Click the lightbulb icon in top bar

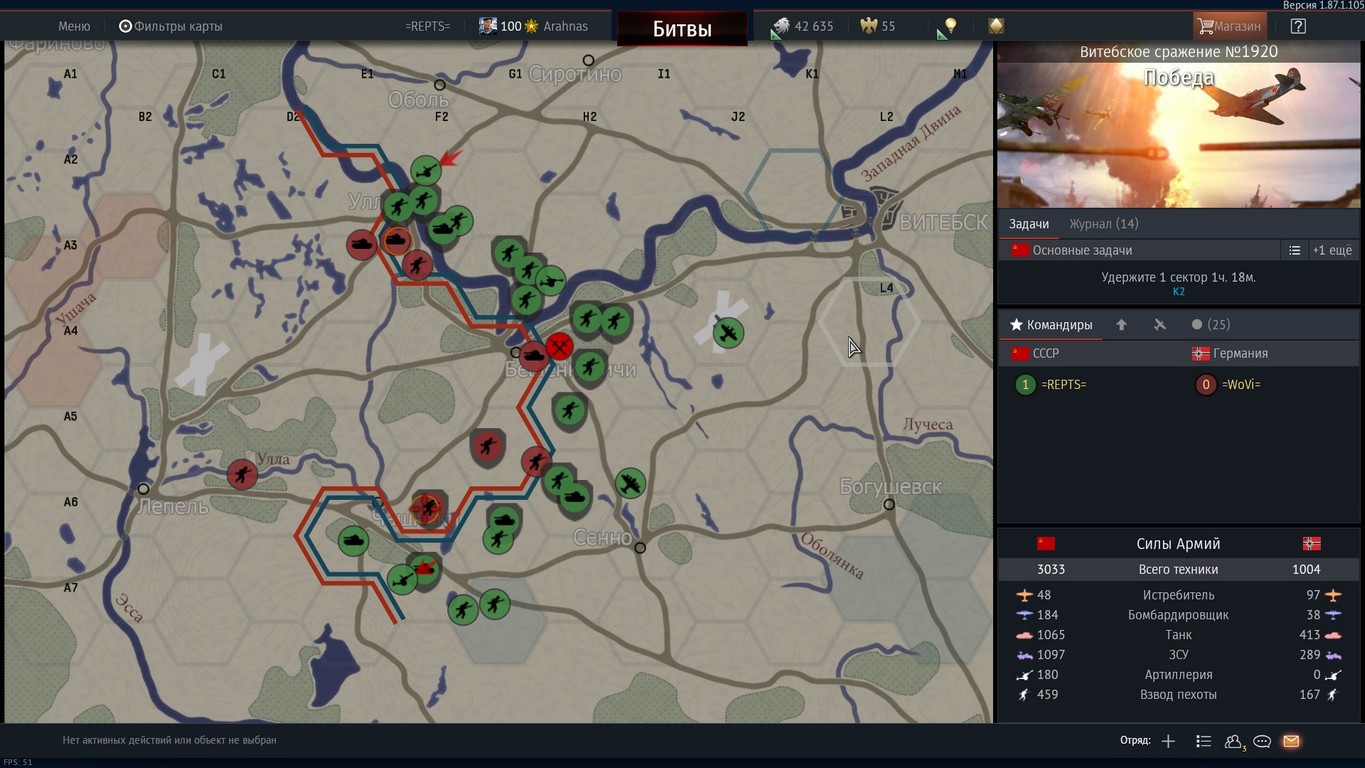pos(950,26)
